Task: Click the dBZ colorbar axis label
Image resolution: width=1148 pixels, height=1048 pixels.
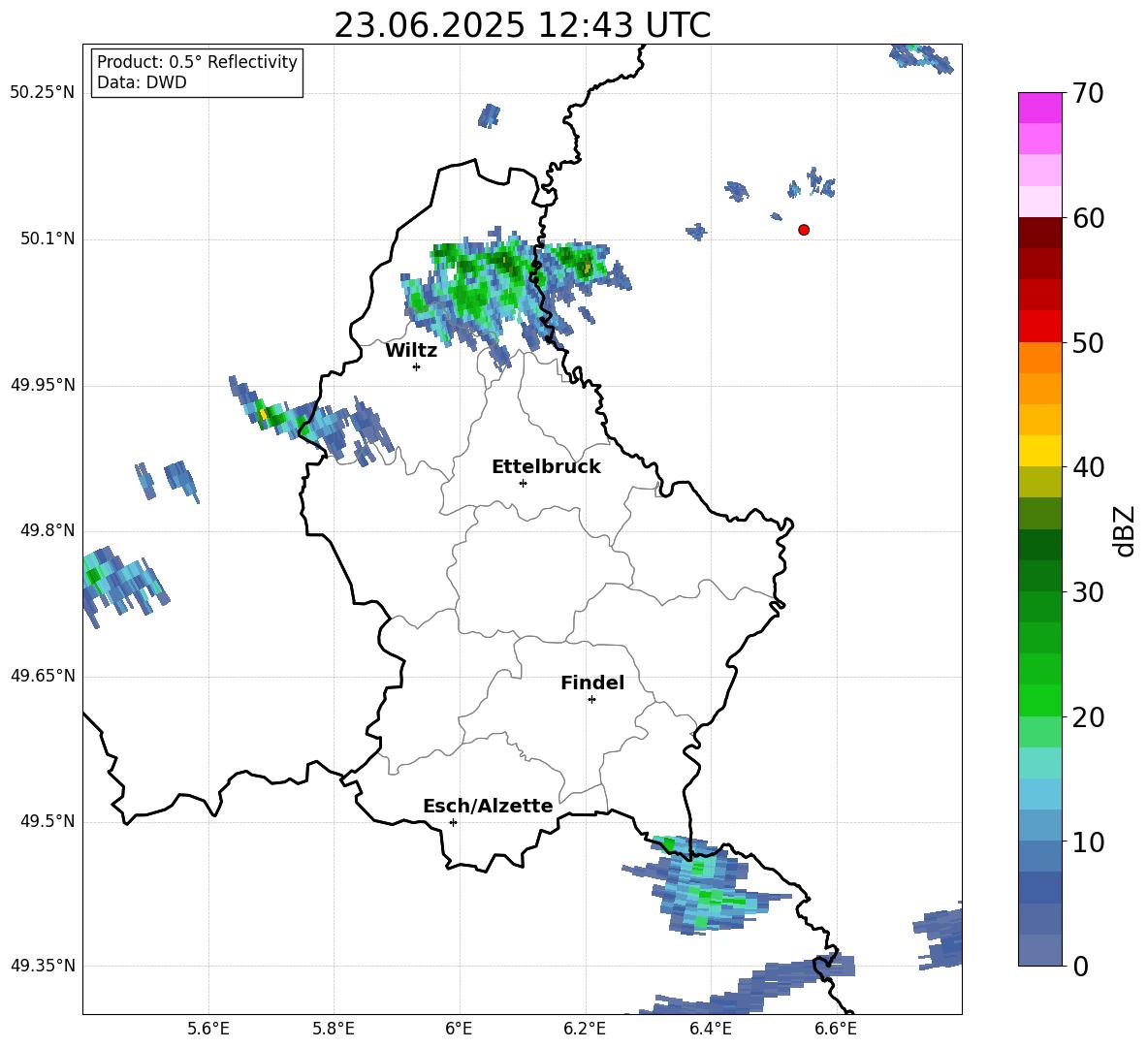Action: 1125,530
